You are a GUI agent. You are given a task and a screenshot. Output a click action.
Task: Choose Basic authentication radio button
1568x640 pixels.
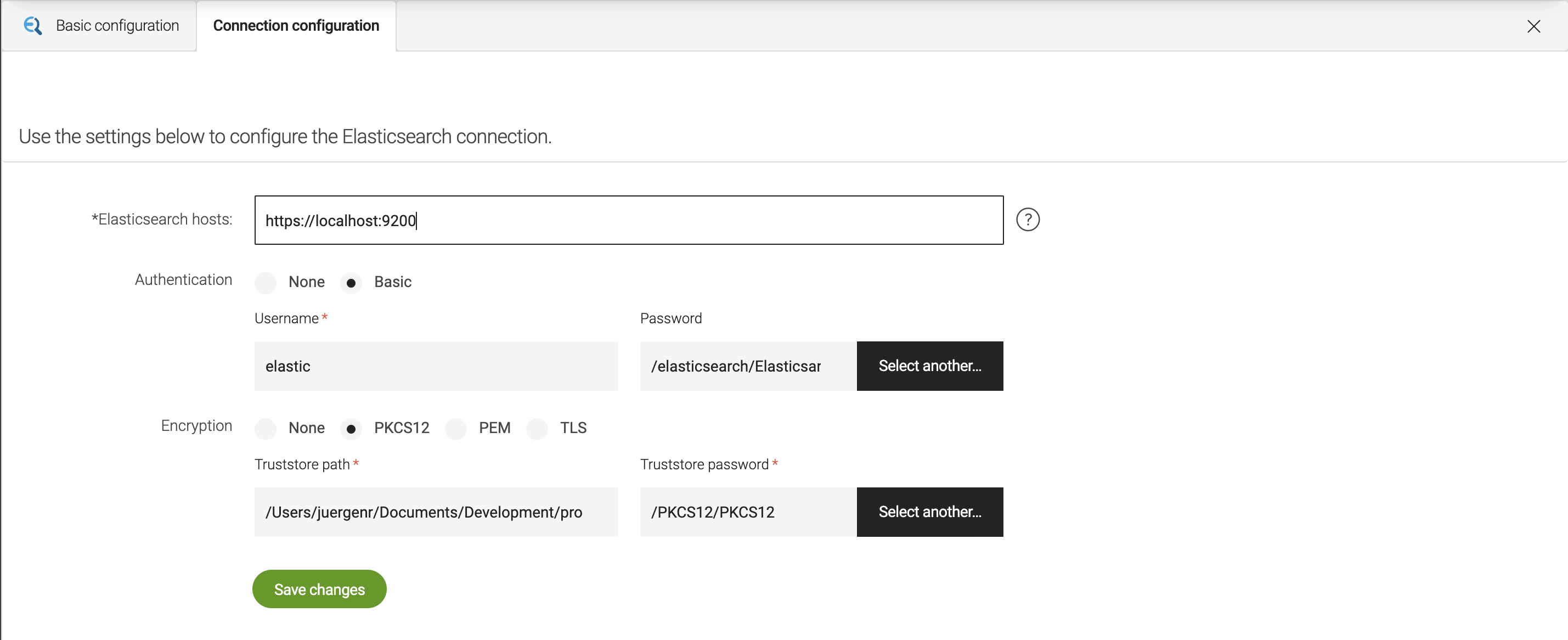tap(351, 283)
